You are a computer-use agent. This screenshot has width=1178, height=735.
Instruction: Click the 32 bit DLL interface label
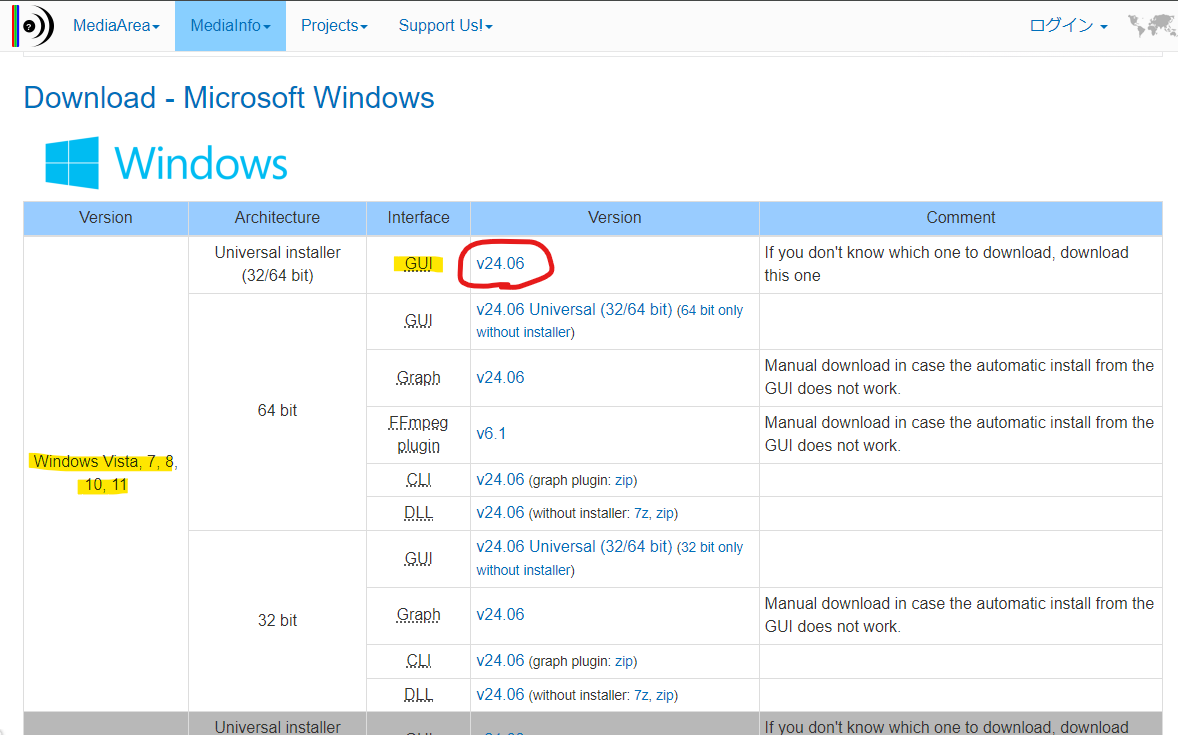click(418, 694)
